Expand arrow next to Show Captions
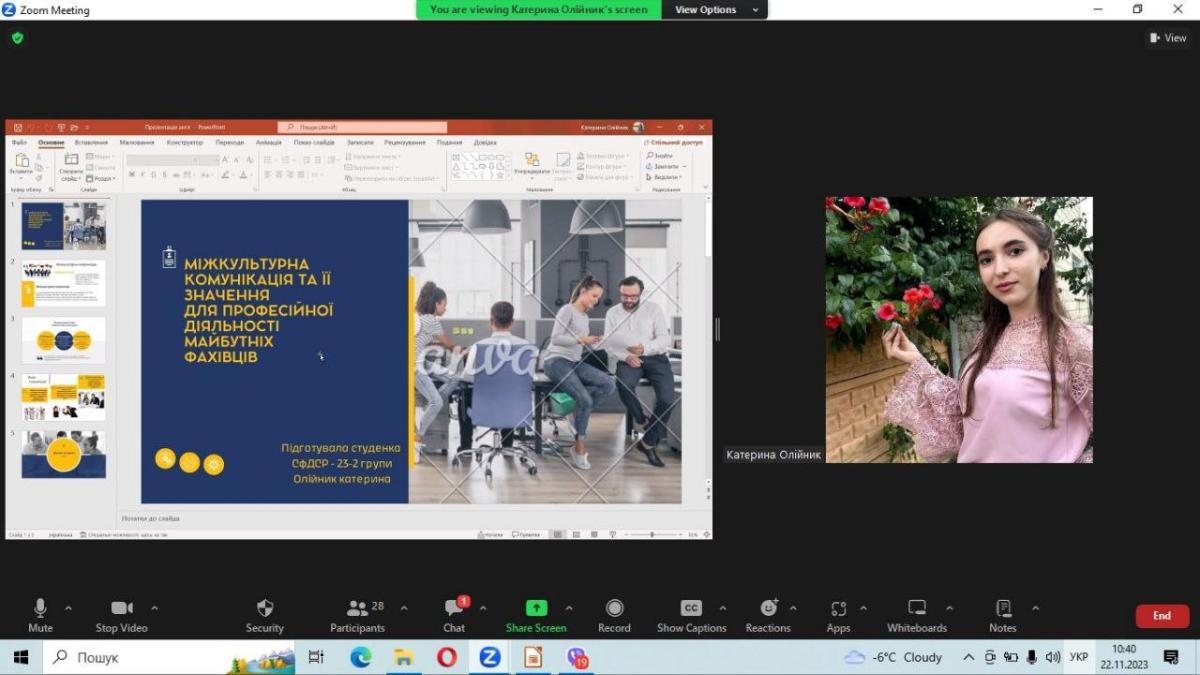Screen dimensions: 1200x675 (722, 608)
